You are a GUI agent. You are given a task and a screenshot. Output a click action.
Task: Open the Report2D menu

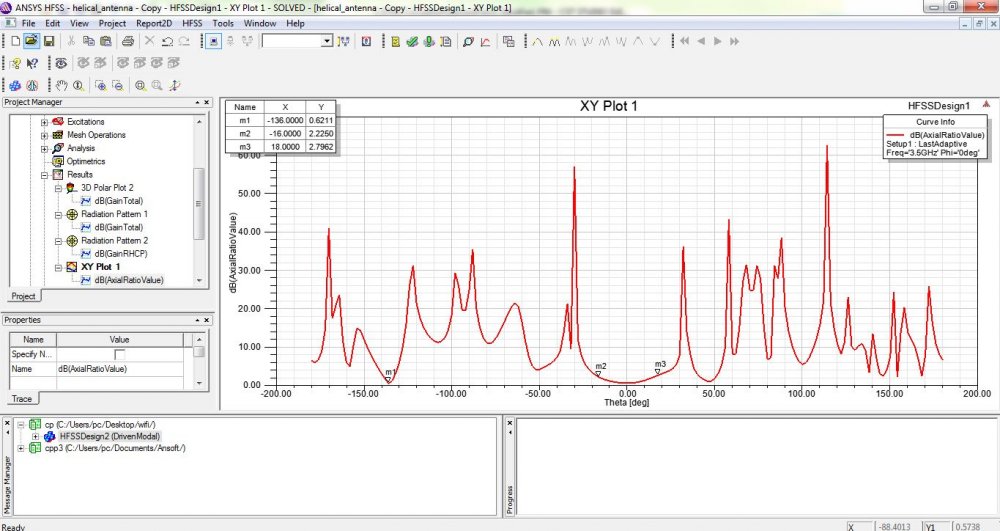coord(154,24)
